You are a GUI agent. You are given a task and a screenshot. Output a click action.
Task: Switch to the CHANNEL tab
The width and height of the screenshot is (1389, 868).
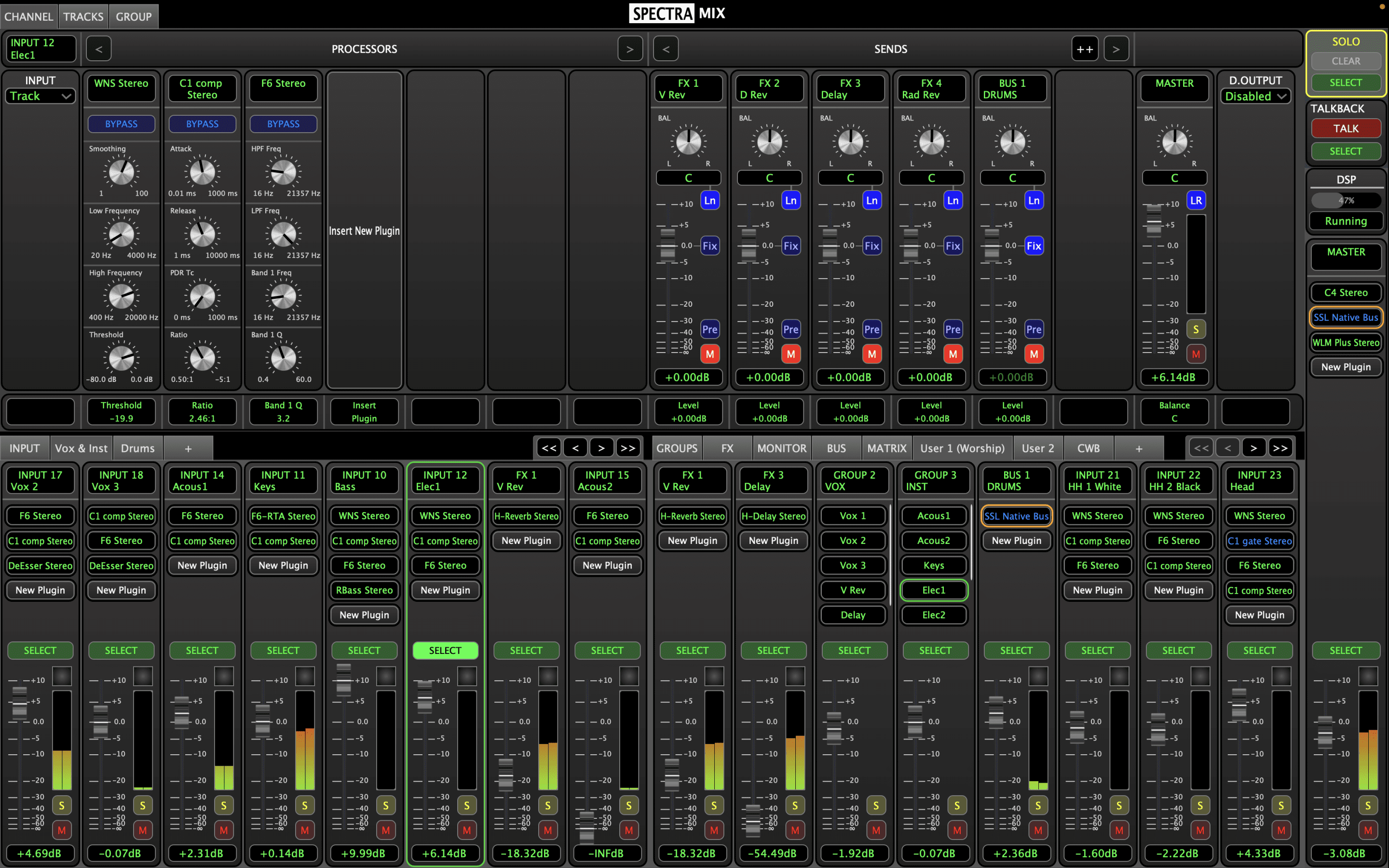point(29,17)
